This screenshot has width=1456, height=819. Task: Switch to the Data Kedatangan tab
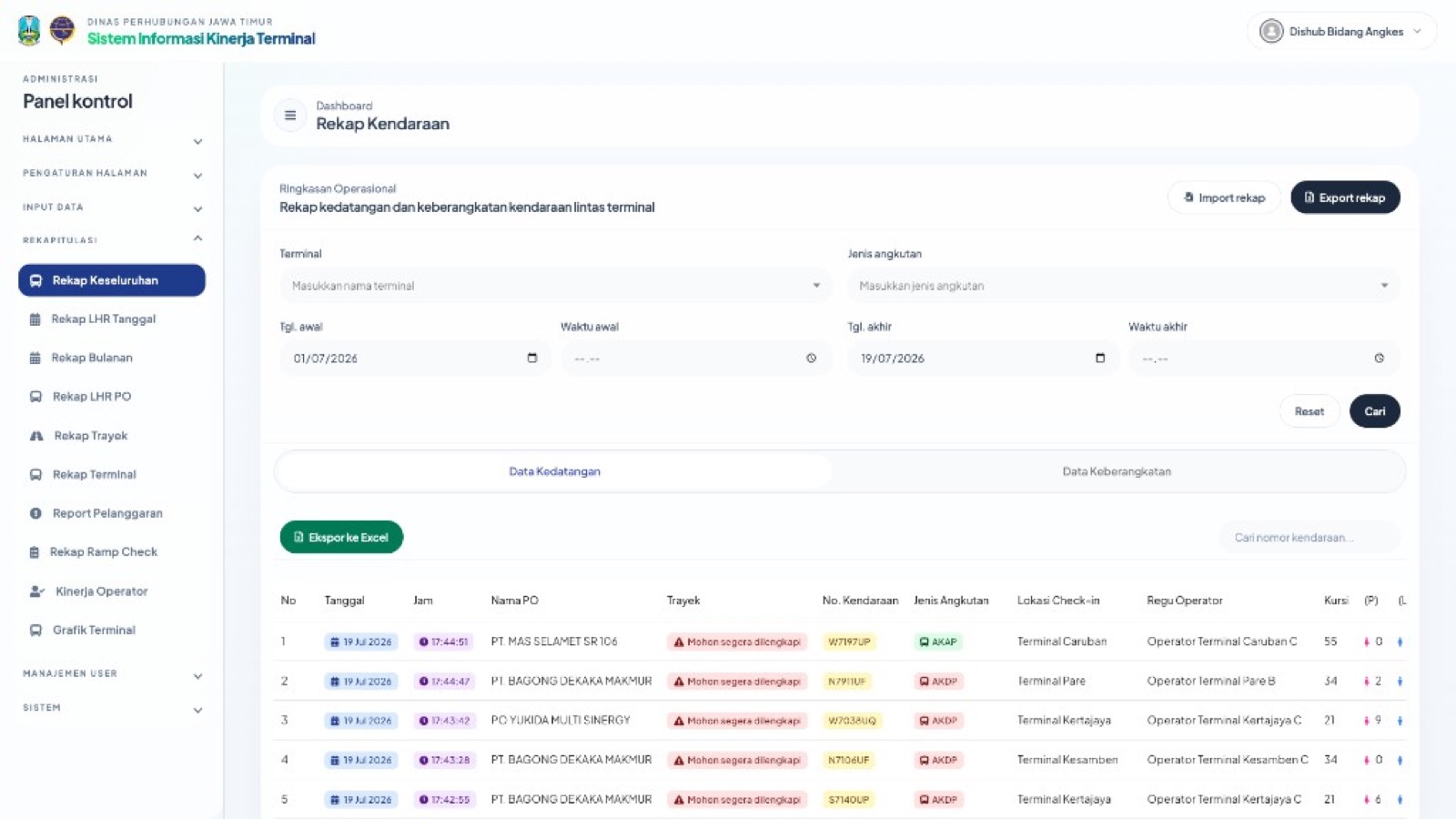[554, 471]
